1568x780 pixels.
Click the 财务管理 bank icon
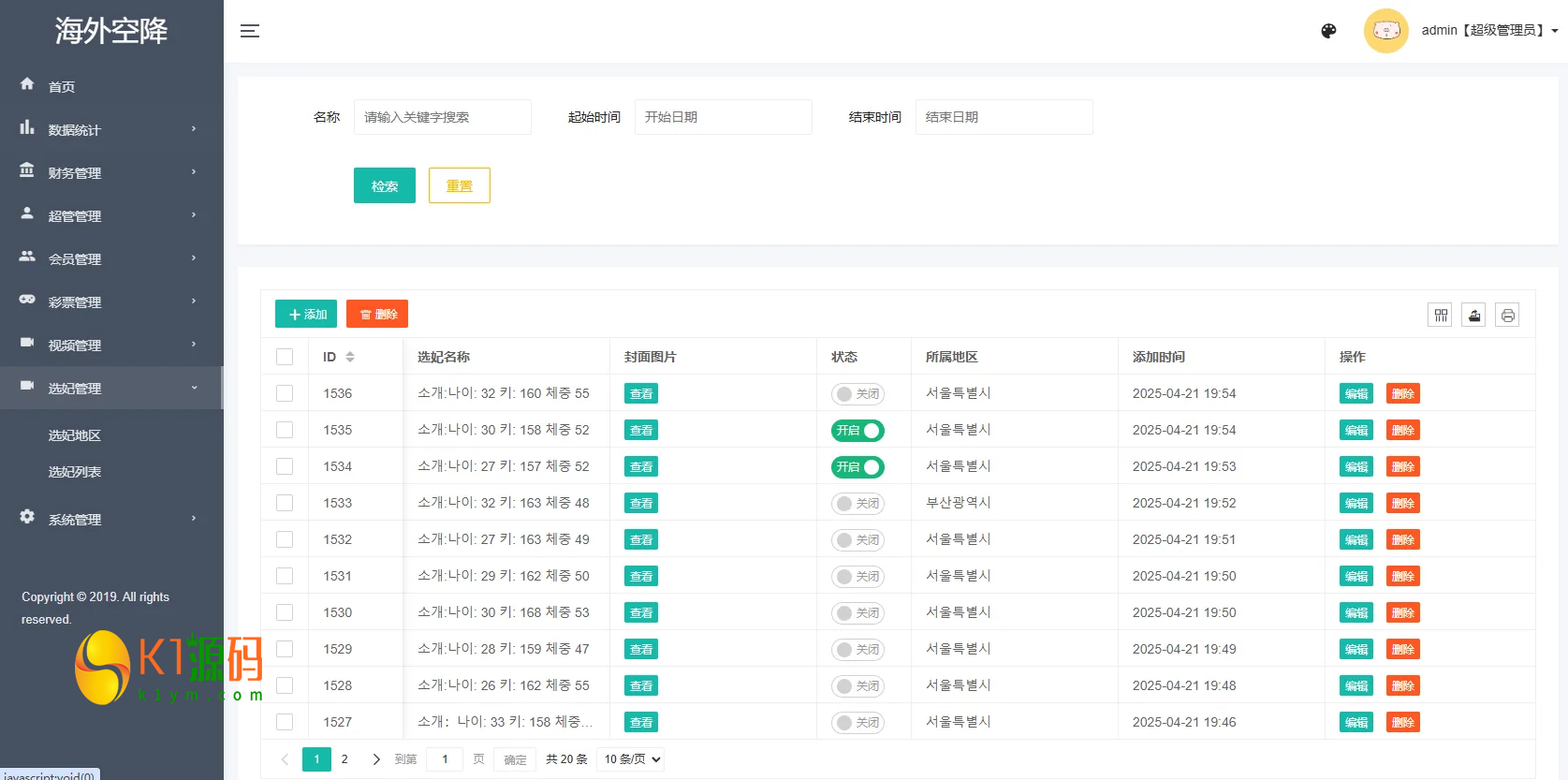point(27,170)
